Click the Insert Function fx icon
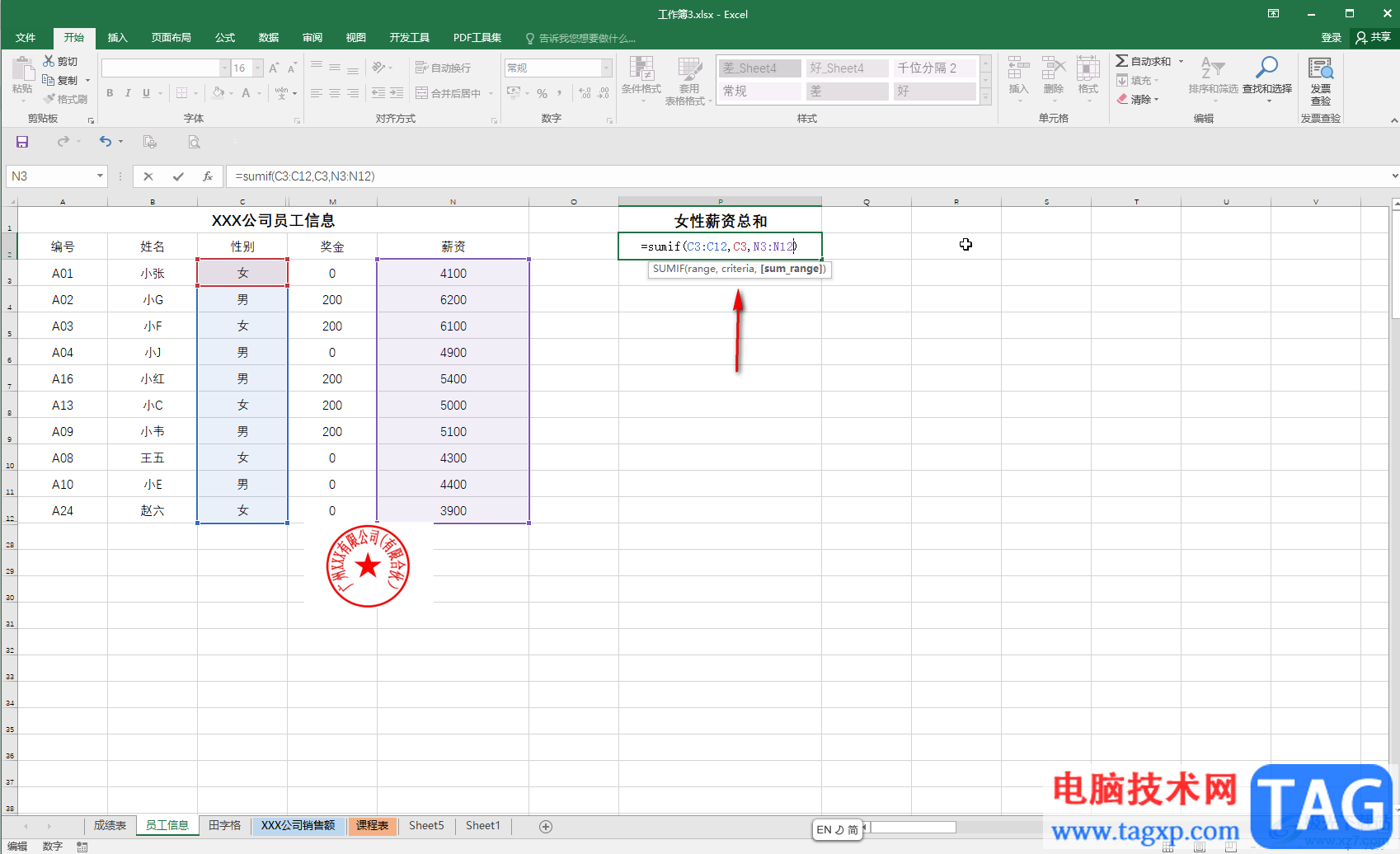The width and height of the screenshot is (1400, 854). pos(208,176)
